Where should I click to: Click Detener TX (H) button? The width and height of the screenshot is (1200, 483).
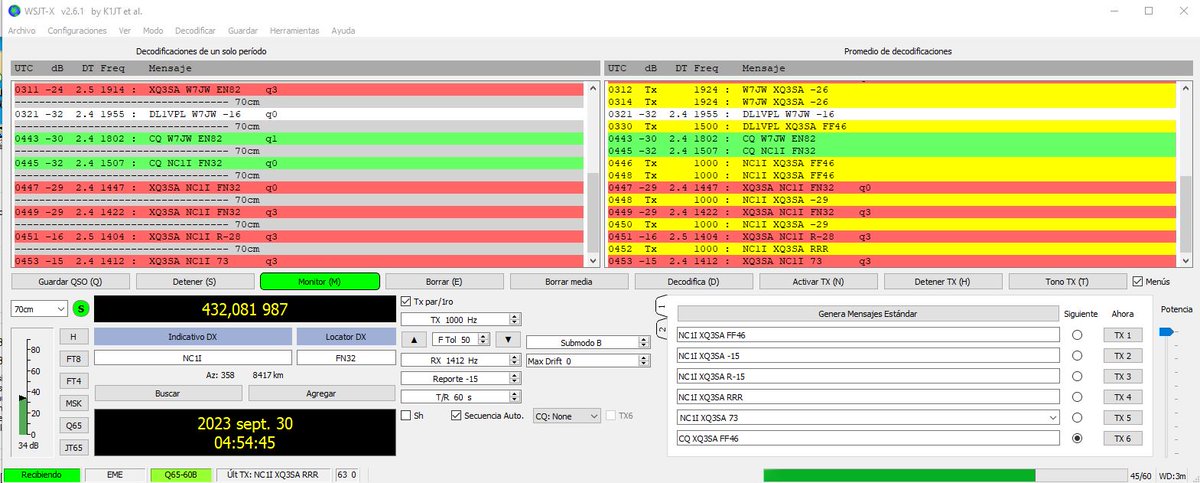[x=943, y=282]
